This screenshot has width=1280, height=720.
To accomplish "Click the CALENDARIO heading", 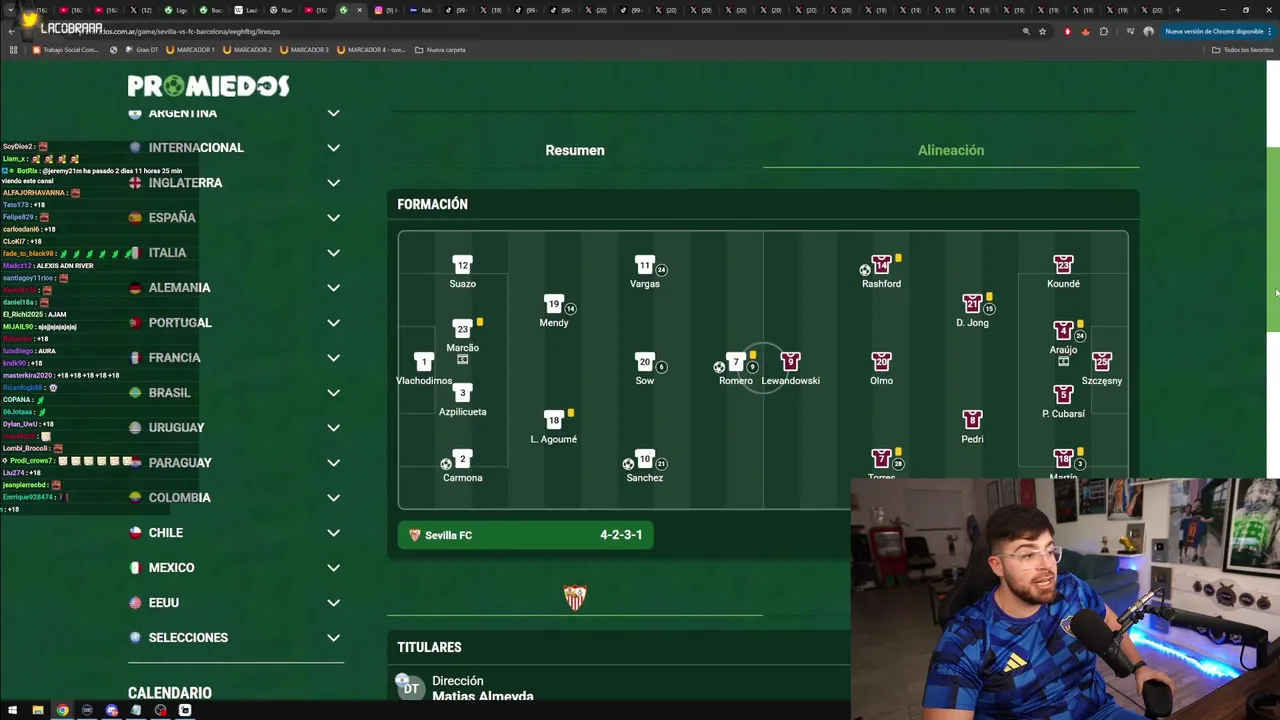I will pyautogui.click(x=170, y=693).
